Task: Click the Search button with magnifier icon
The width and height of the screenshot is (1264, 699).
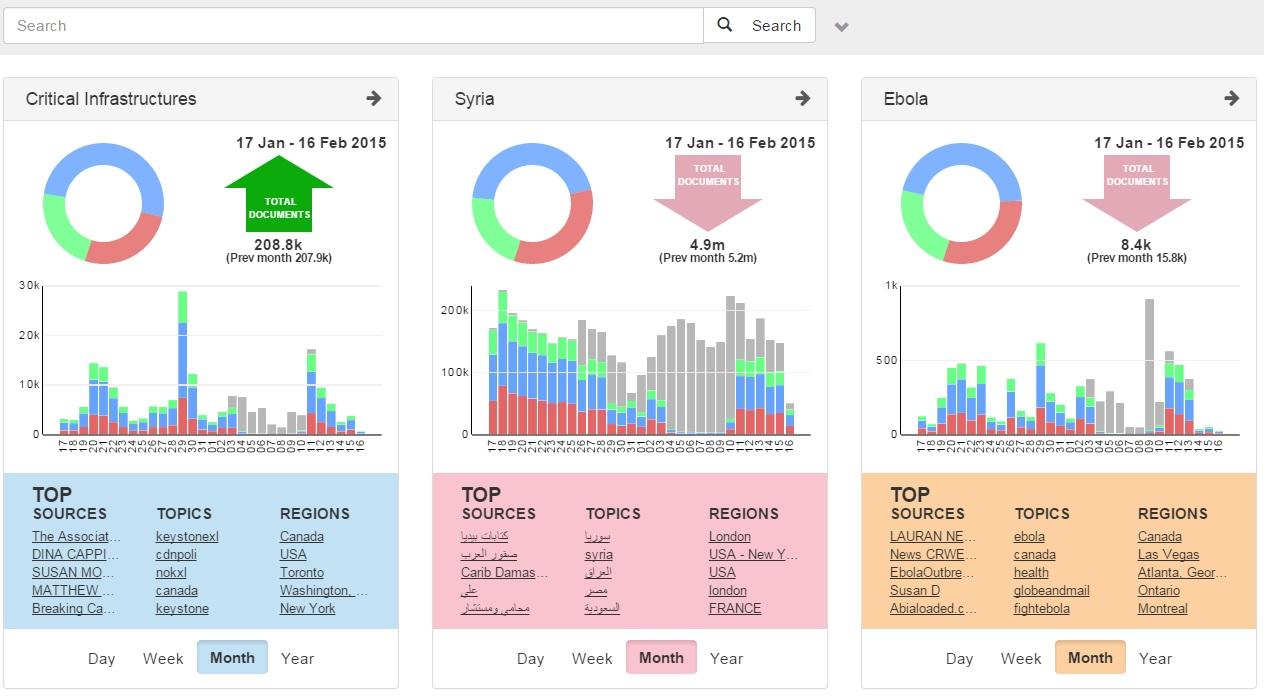Action: coord(759,26)
